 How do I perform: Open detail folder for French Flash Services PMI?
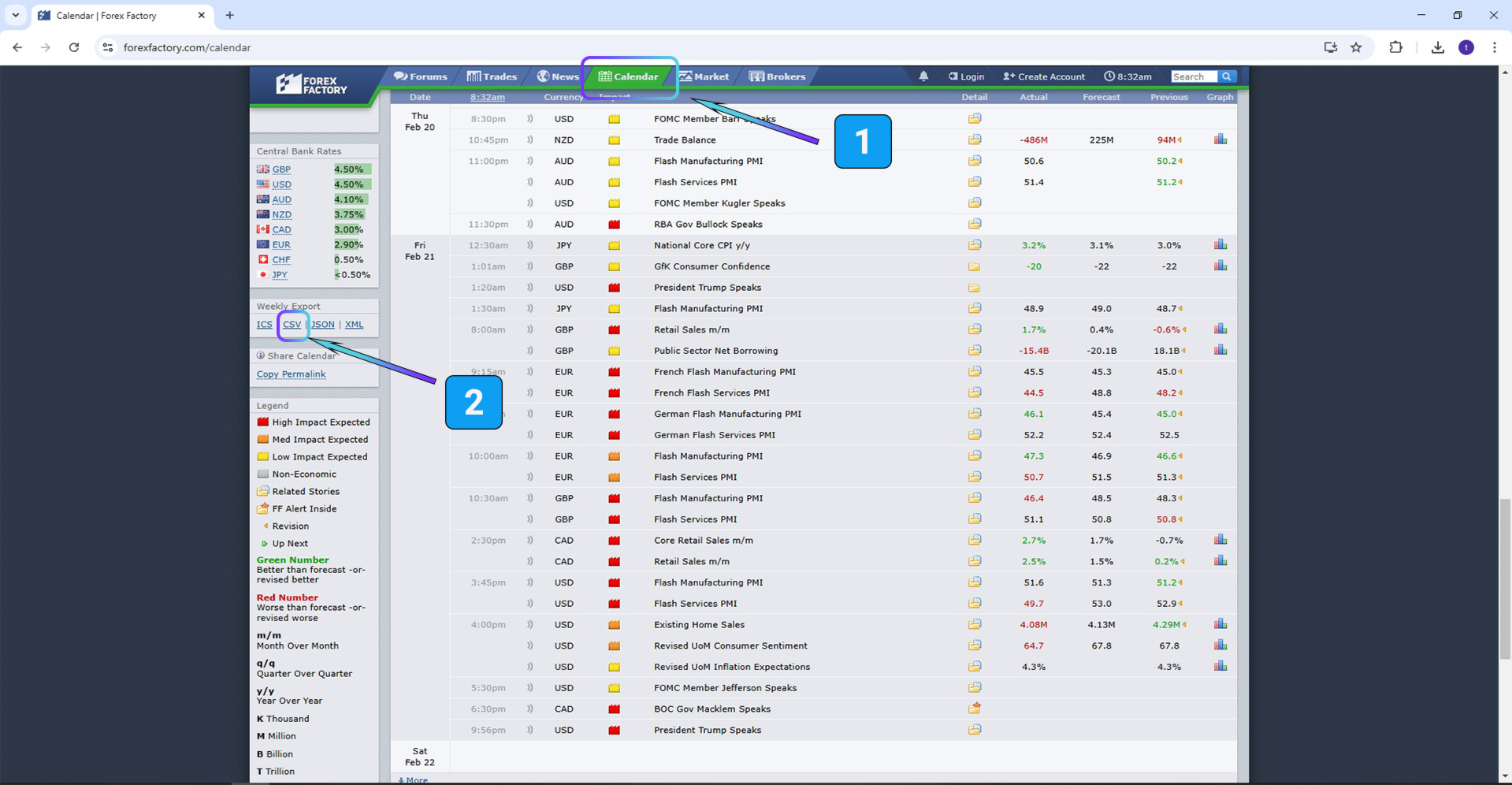click(975, 392)
